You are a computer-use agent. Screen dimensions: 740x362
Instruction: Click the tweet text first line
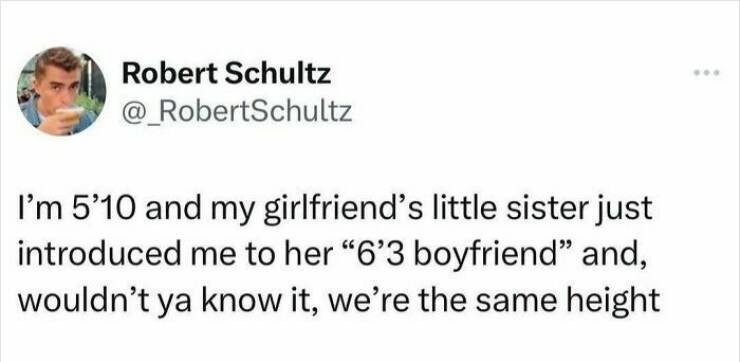(335, 211)
